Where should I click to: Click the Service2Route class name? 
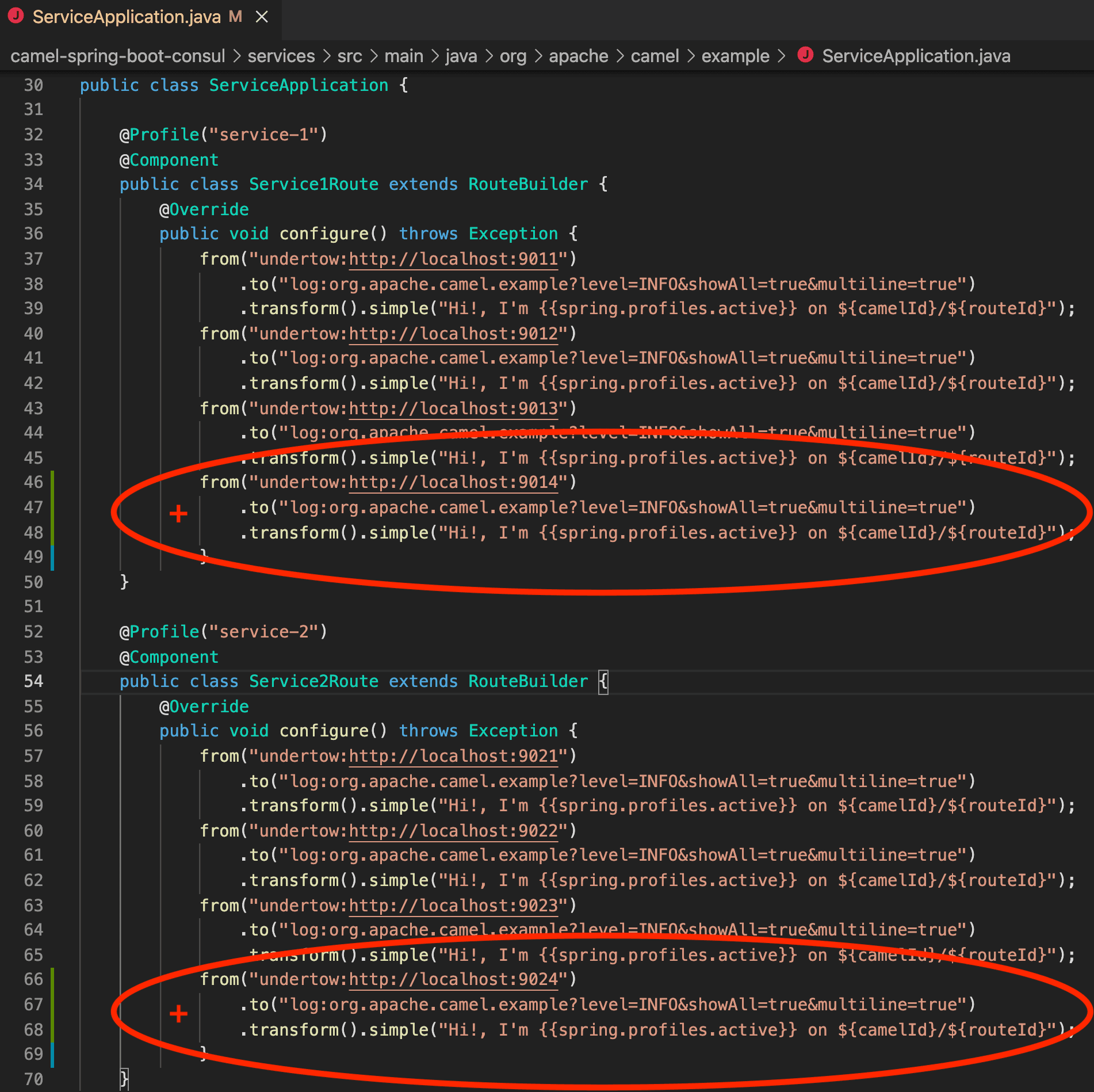[313, 682]
